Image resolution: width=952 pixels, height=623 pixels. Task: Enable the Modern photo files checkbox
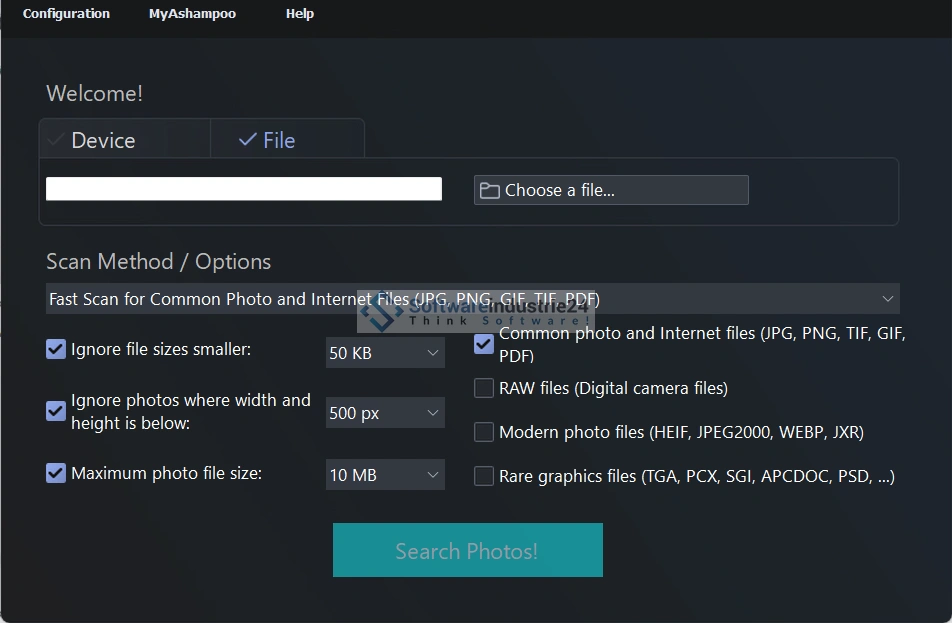(x=484, y=432)
